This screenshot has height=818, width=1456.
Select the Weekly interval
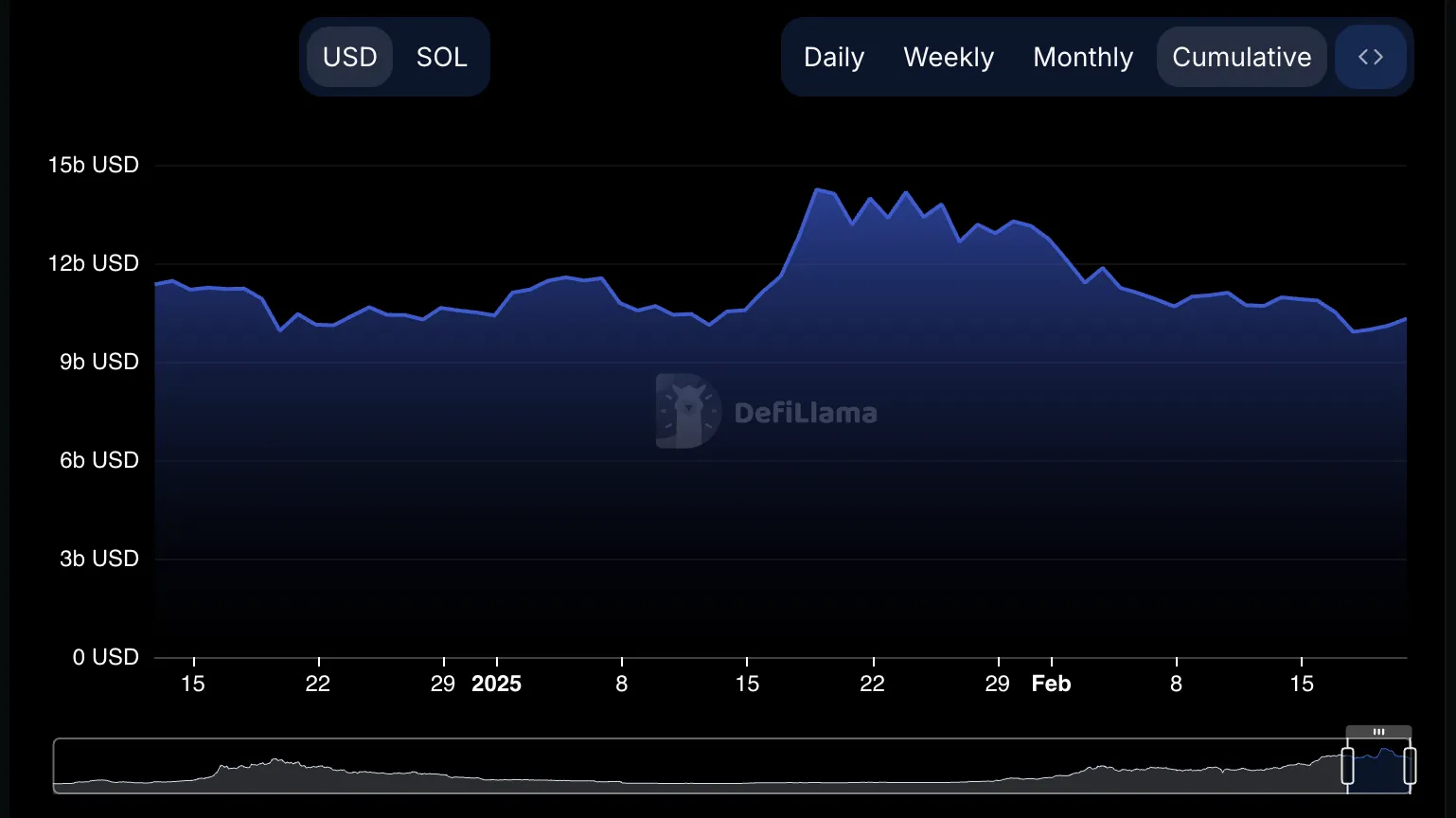click(x=949, y=57)
